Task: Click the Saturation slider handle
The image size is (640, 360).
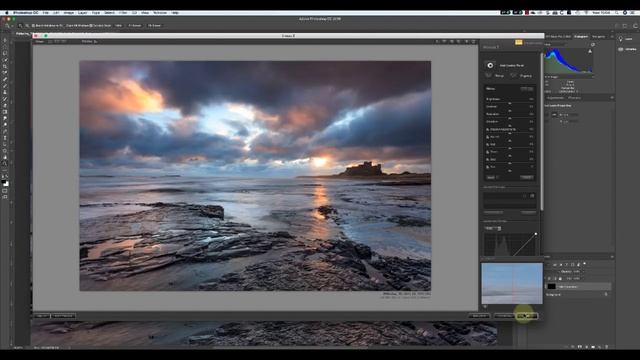Action: pyautogui.click(x=509, y=118)
